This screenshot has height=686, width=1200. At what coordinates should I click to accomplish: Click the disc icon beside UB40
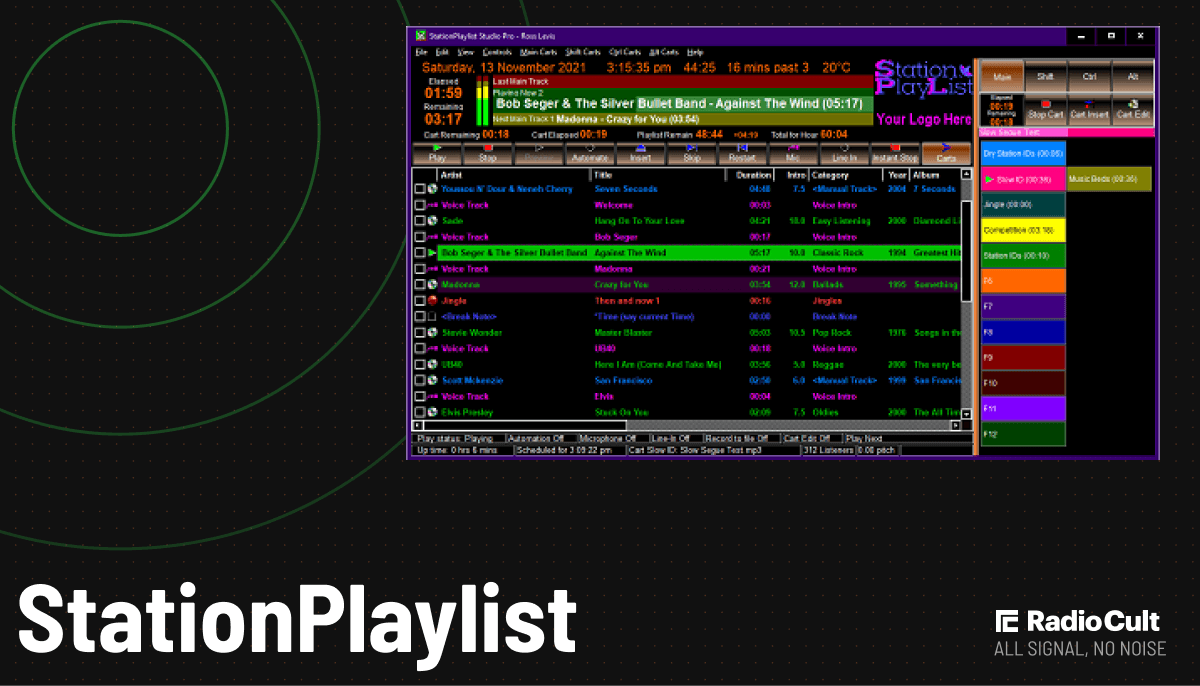click(432, 364)
